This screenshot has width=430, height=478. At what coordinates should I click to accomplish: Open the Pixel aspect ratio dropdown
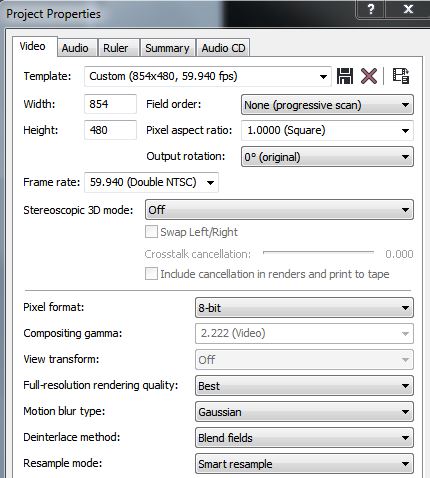point(327,130)
